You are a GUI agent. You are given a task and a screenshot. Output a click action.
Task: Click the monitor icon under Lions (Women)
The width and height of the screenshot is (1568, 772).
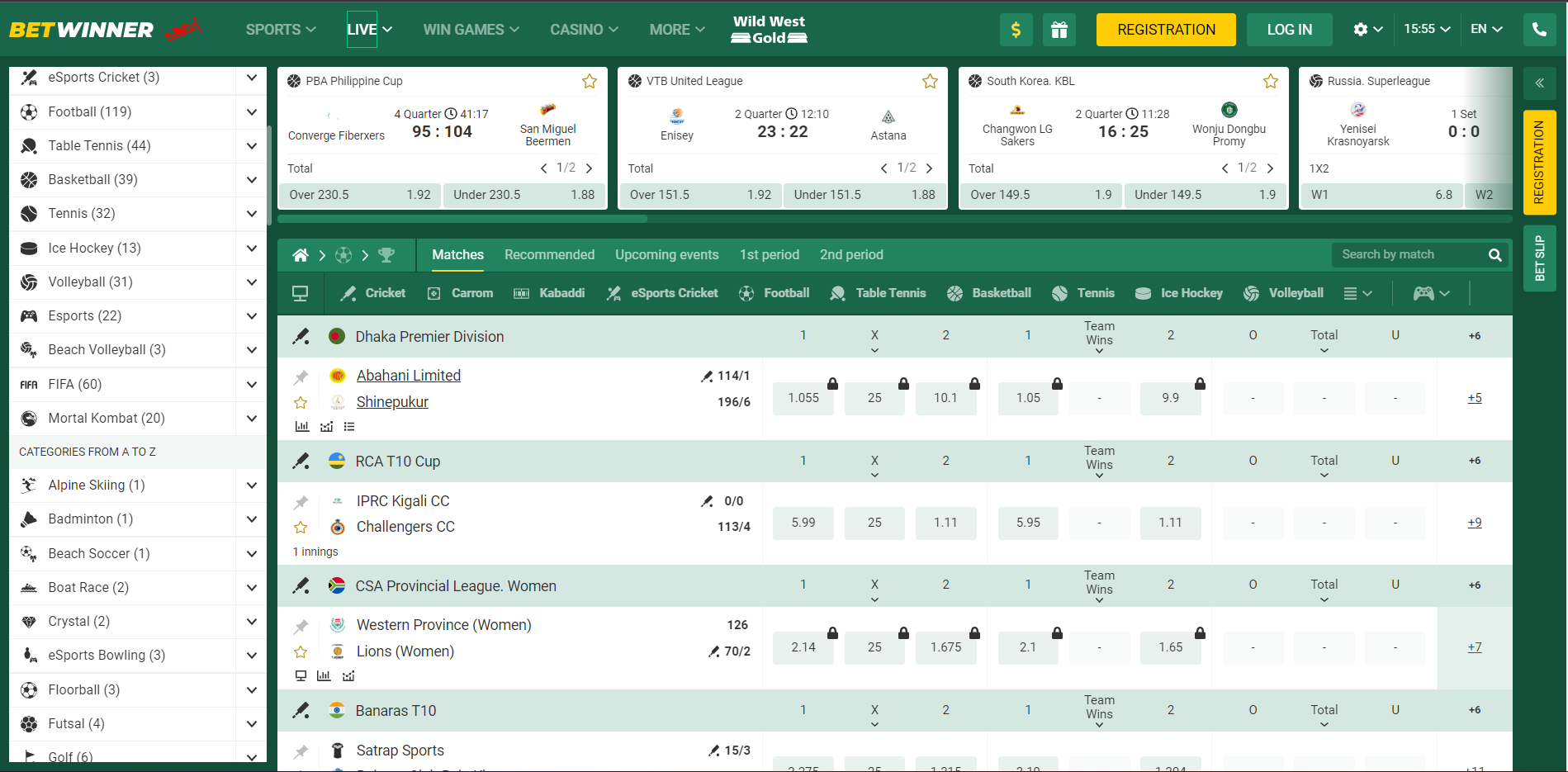click(x=301, y=676)
